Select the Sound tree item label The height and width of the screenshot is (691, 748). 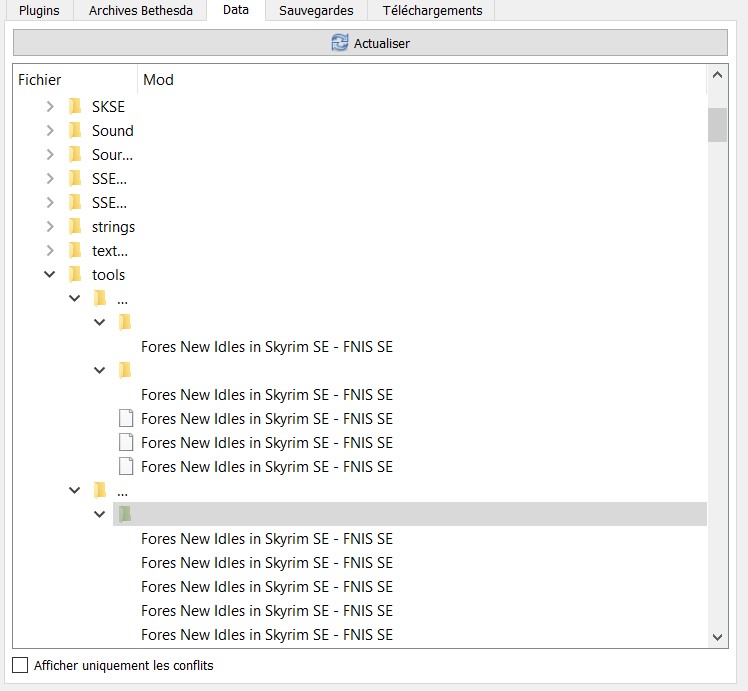113,131
